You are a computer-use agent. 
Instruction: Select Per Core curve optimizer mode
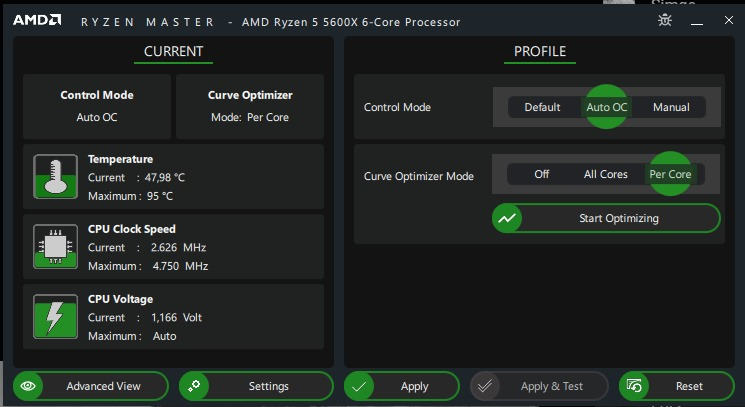click(x=670, y=174)
